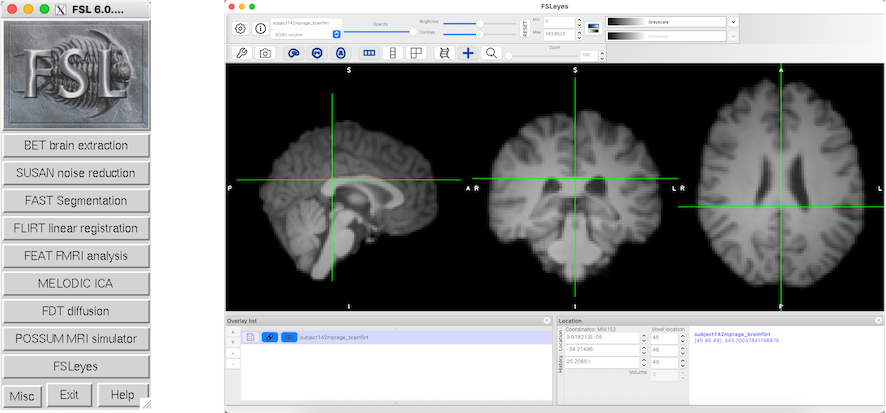
Task: Adjust the Brightness slider
Action: 480,24
